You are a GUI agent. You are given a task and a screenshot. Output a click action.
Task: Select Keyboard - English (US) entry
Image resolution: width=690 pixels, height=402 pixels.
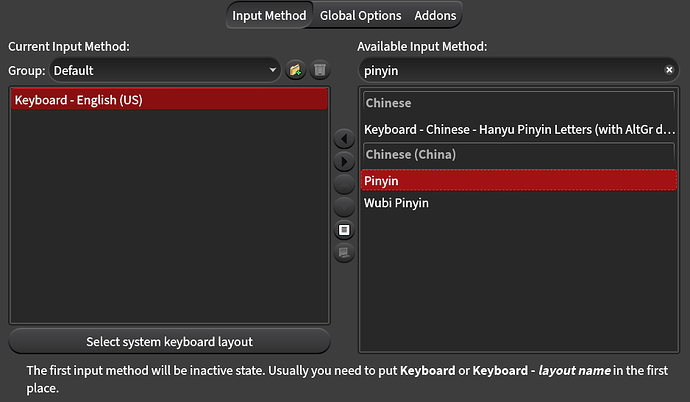tap(169, 100)
